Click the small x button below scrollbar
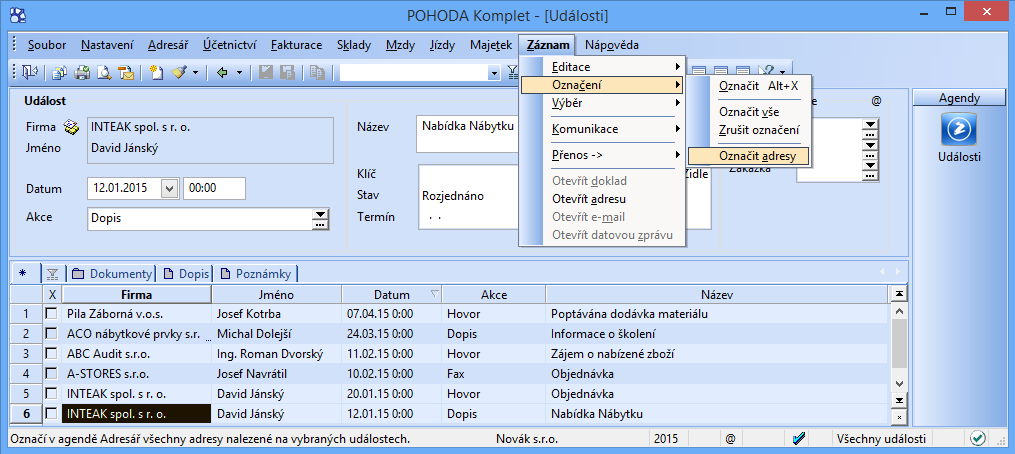Image resolution: width=1015 pixels, height=454 pixels. pos(898,416)
